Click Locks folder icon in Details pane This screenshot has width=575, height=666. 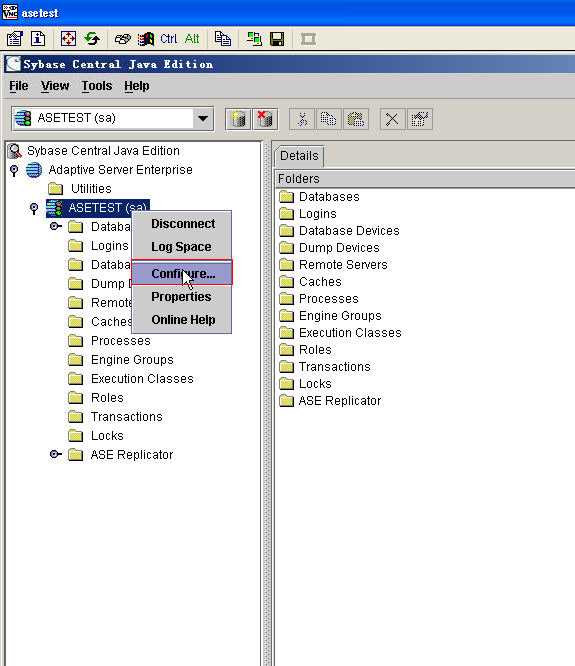pyautogui.click(x=287, y=384)
